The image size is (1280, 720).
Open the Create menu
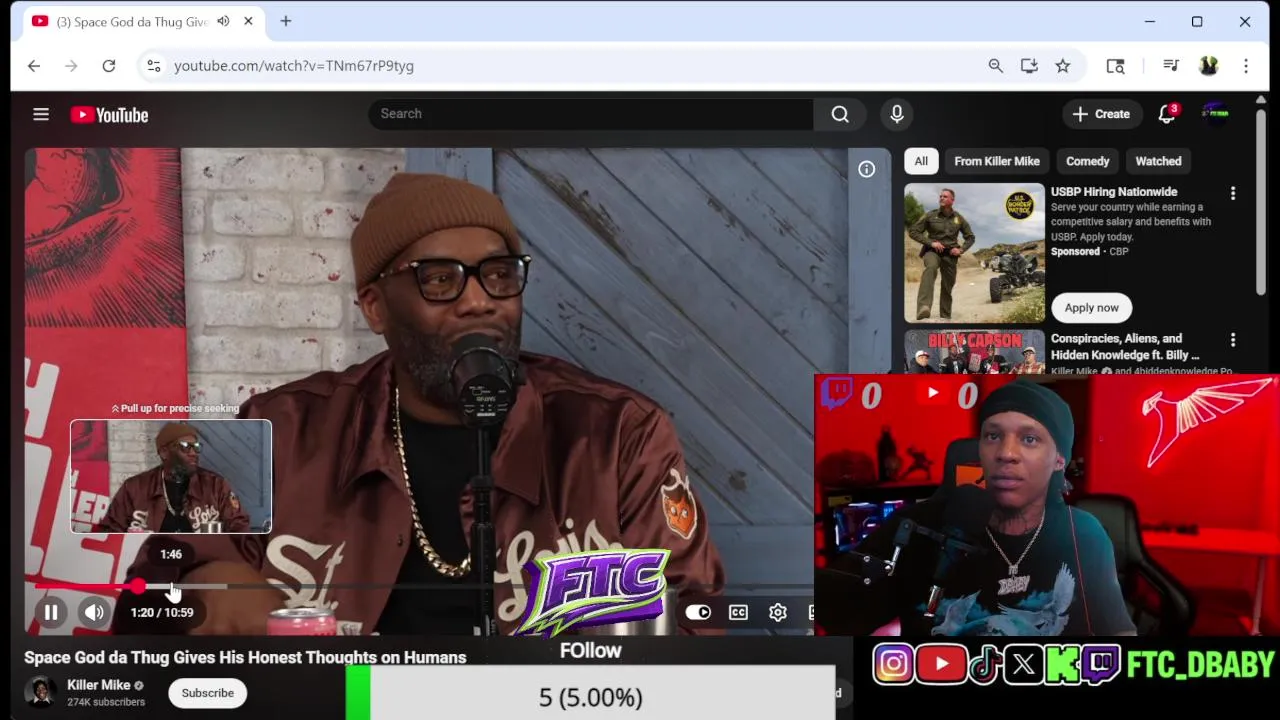pos(1101,114)
